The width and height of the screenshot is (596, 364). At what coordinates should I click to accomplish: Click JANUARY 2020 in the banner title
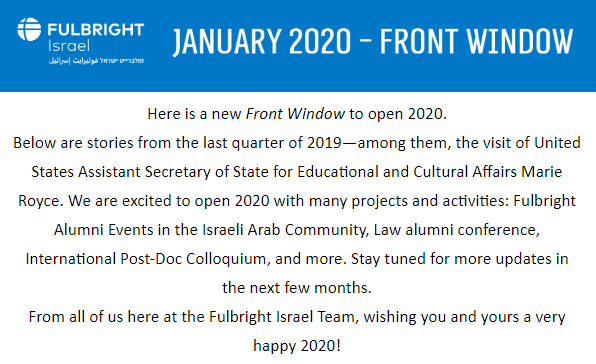point(262,41)
